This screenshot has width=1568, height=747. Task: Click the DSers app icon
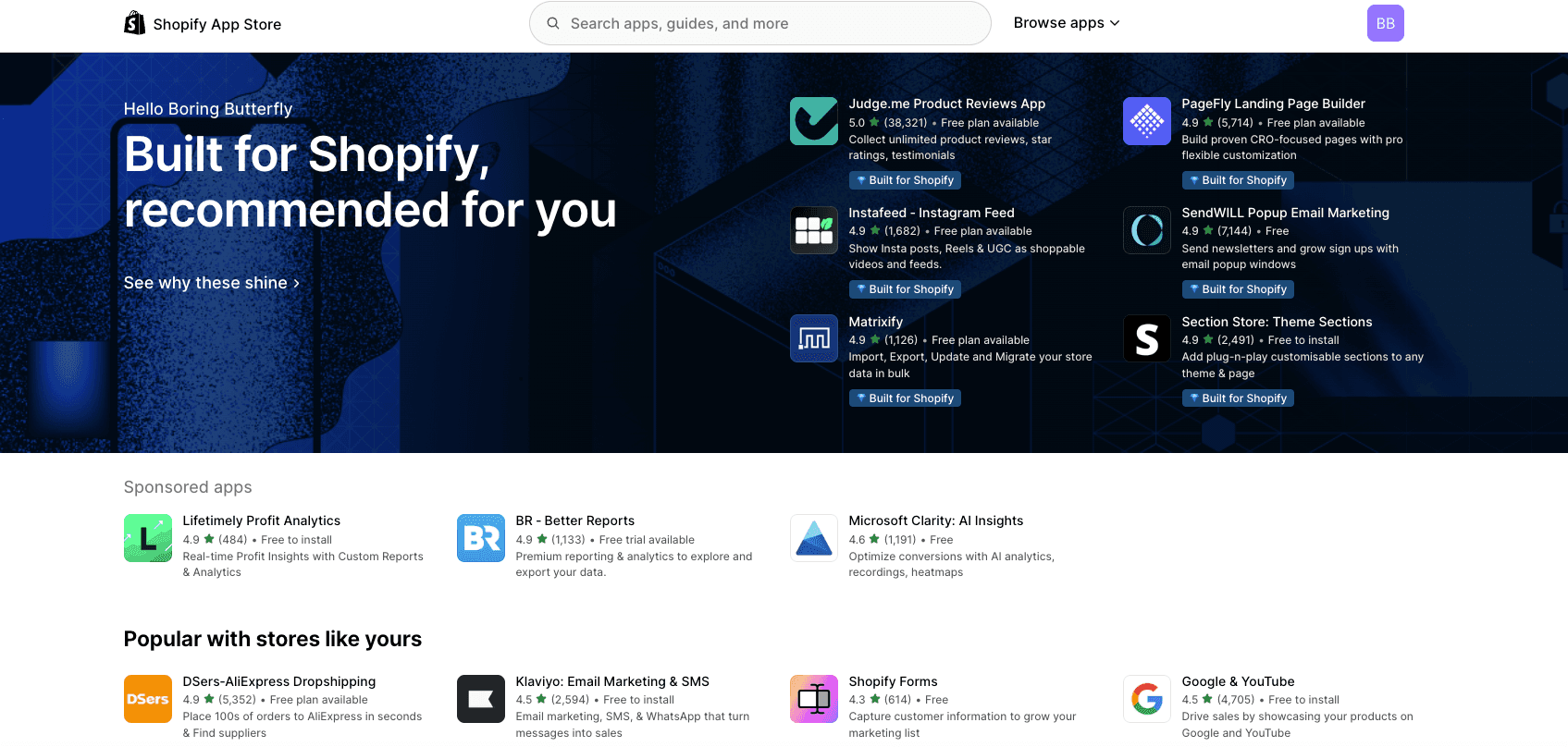pyautogui.click(x=148, y=699)
